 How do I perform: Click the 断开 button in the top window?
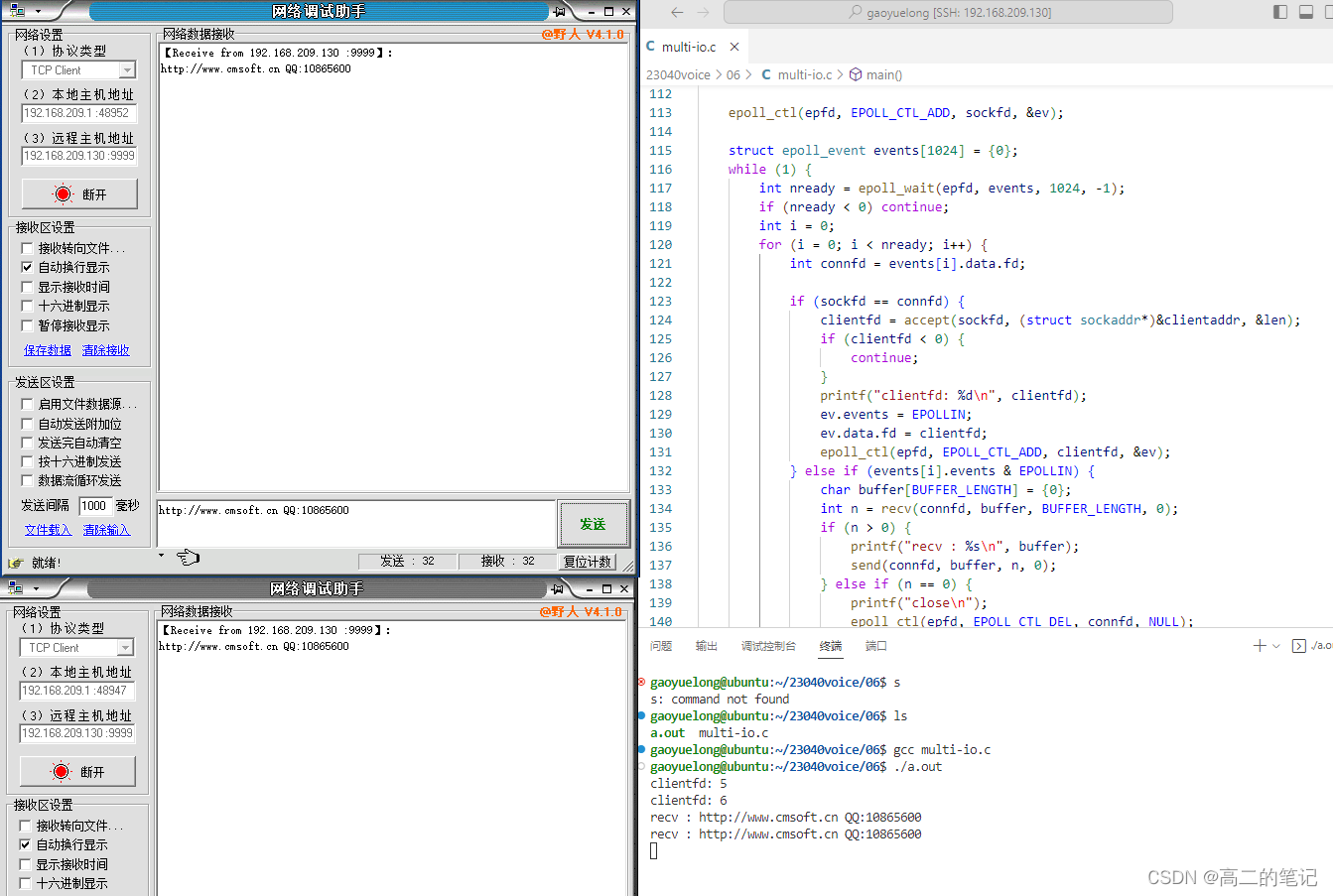(x=79, y=194)
